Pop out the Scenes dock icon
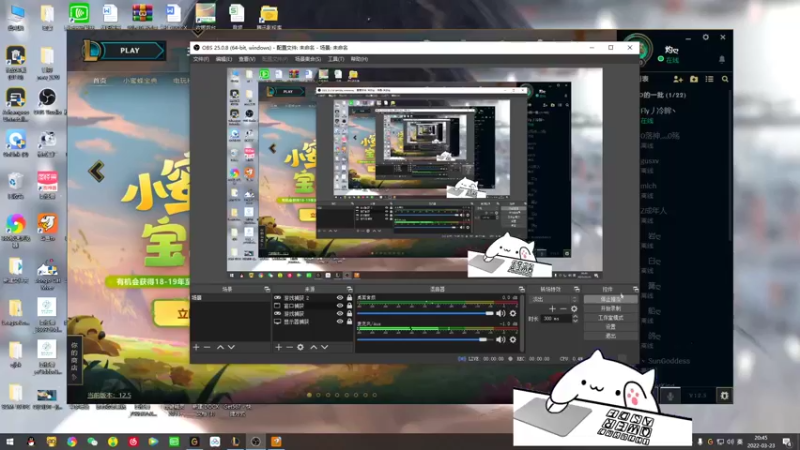The image size is (800, 450). 267,289
